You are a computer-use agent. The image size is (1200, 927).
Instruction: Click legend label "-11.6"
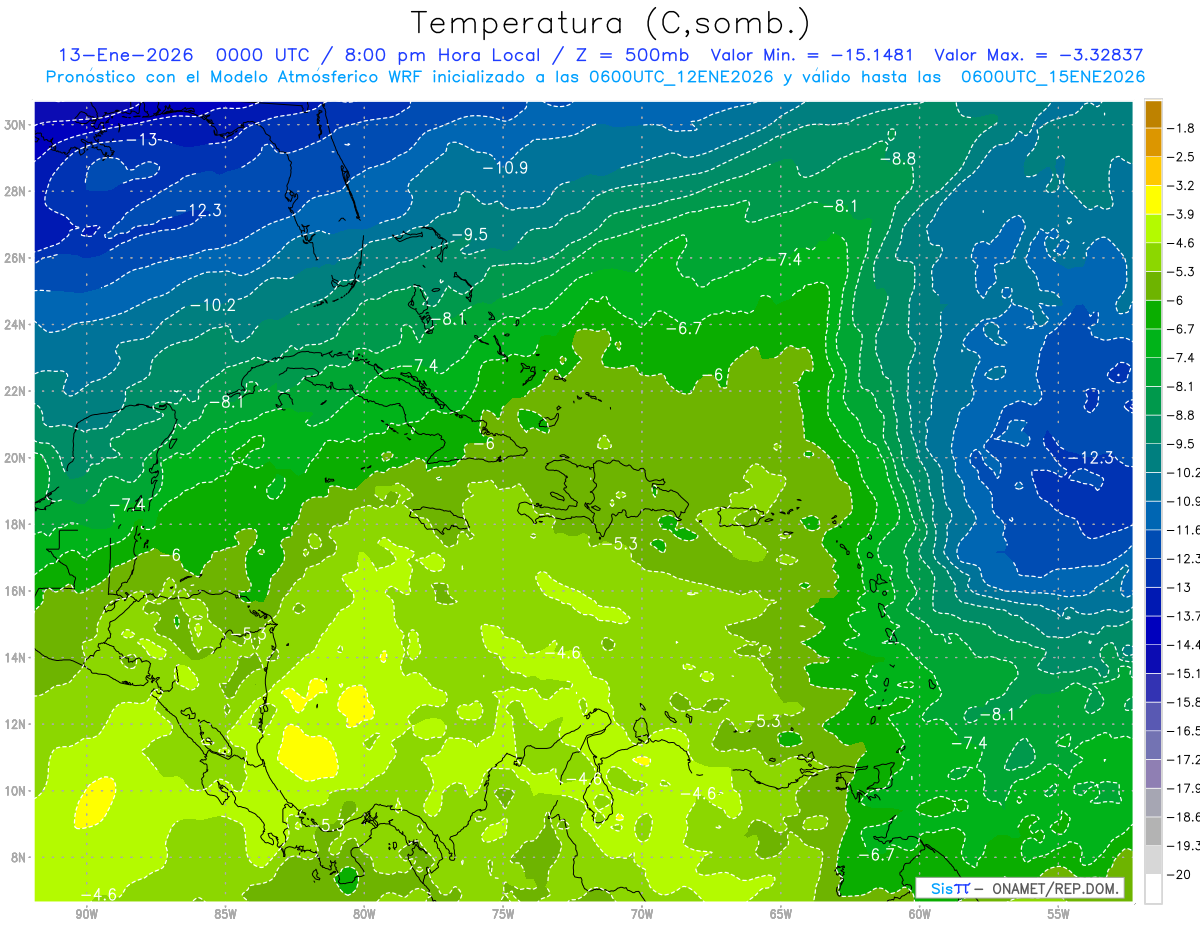(1184, 529)
